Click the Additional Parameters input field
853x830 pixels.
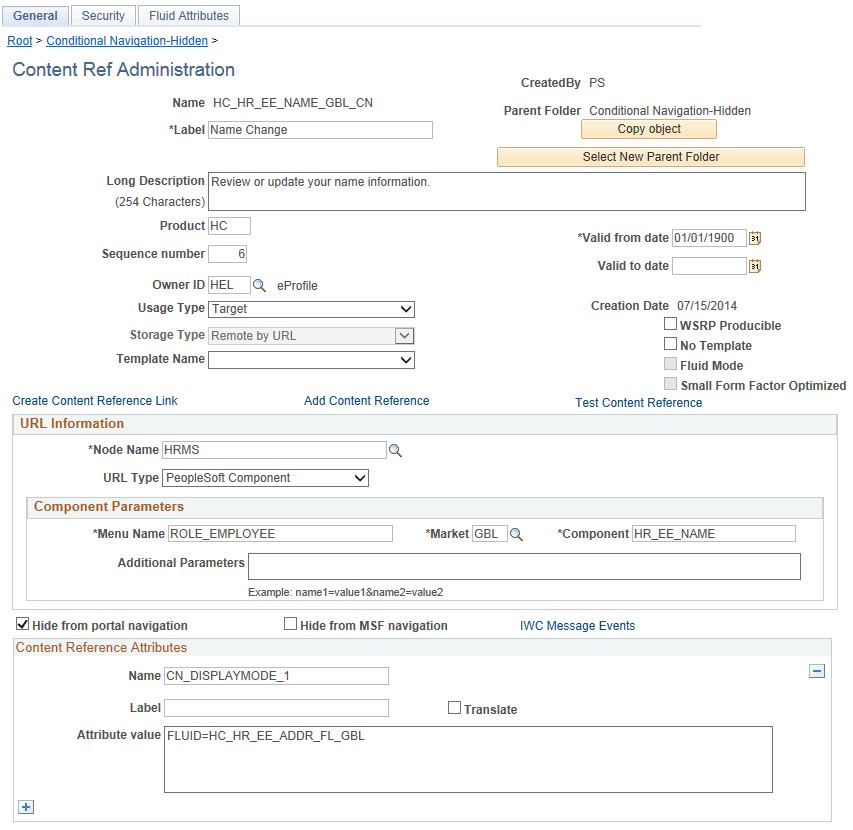[x=525, y=567]
